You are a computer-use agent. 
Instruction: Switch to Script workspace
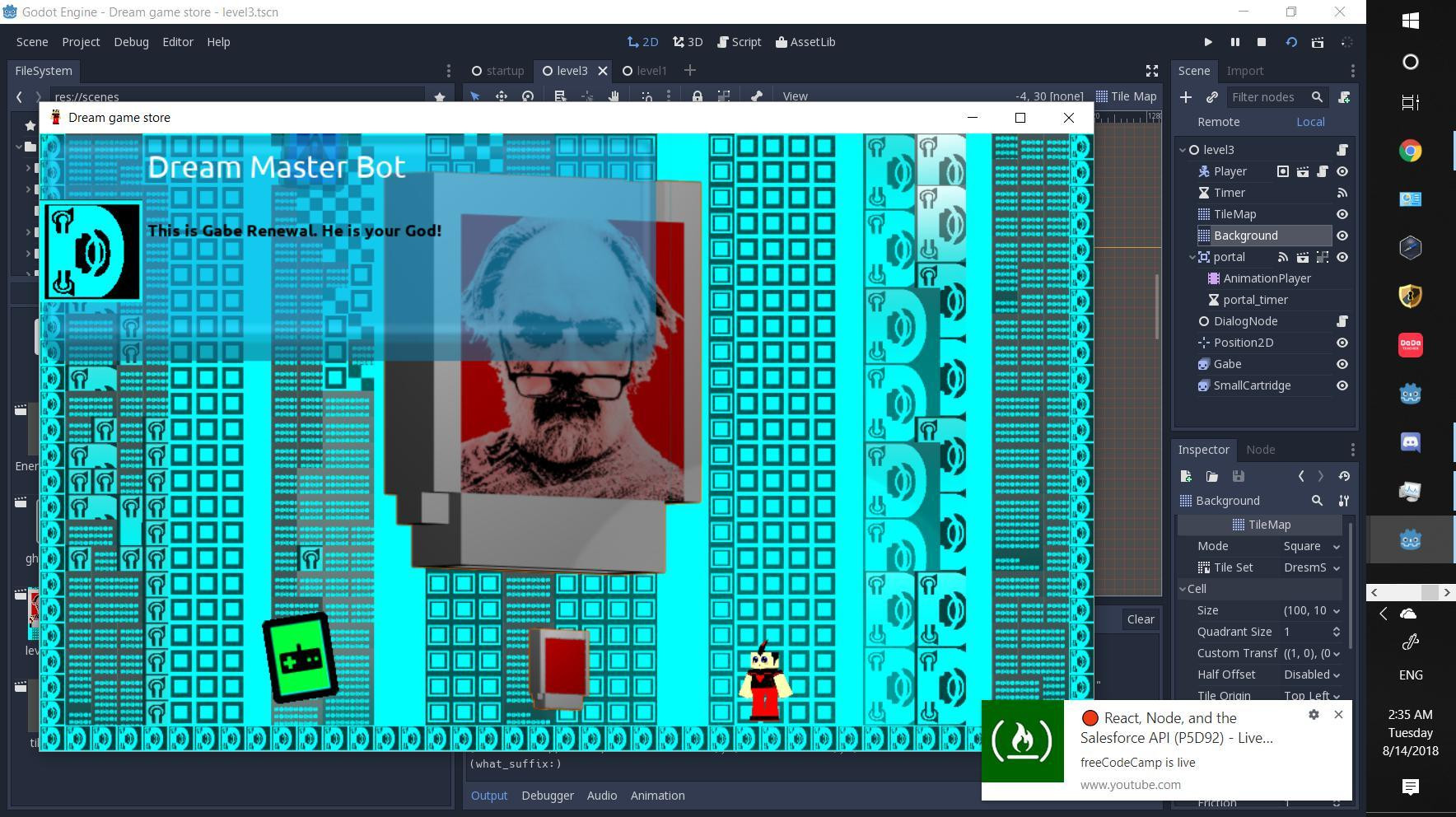[x=739, y=42]
